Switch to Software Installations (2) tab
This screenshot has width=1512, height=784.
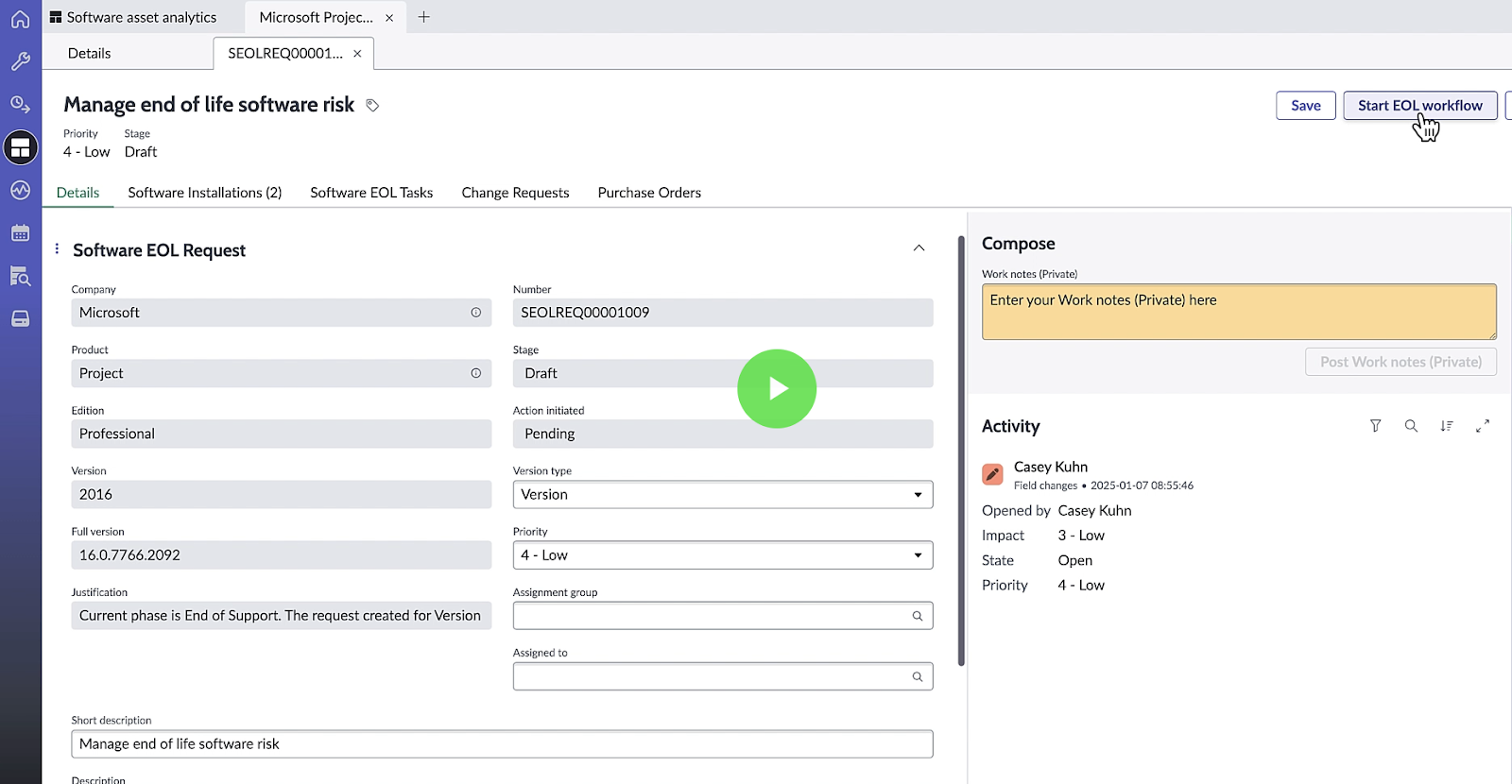tap(204, 193)
